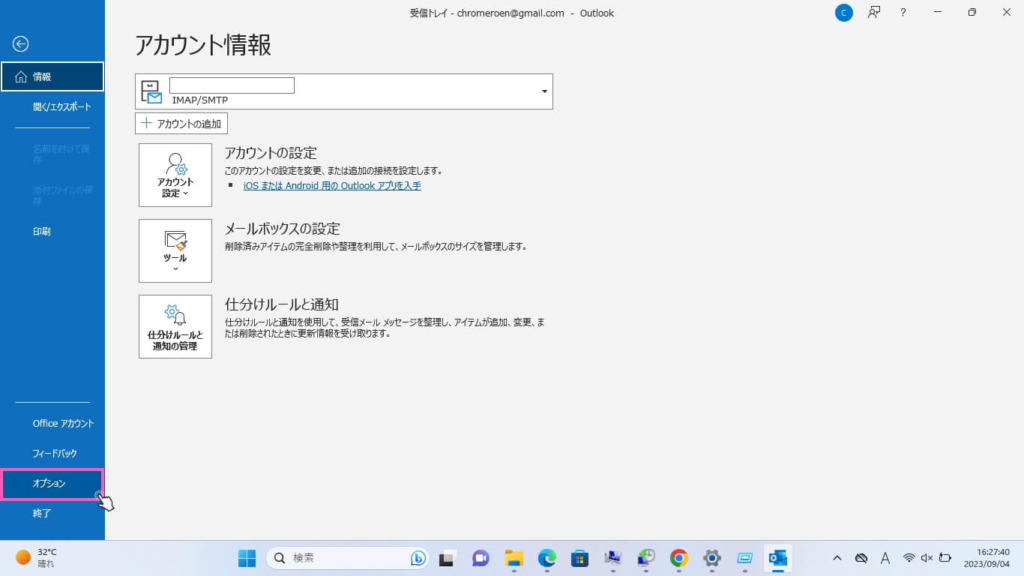The image size is (1024, 576).
Task: Open the Teams chat taskbar icon
Action: (481, 558)
